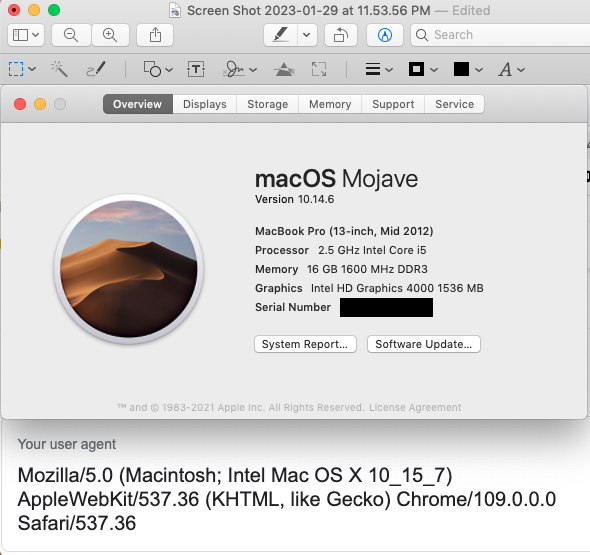
Task: Expand Text Style dropdown chevron
Action: point(521,70)
